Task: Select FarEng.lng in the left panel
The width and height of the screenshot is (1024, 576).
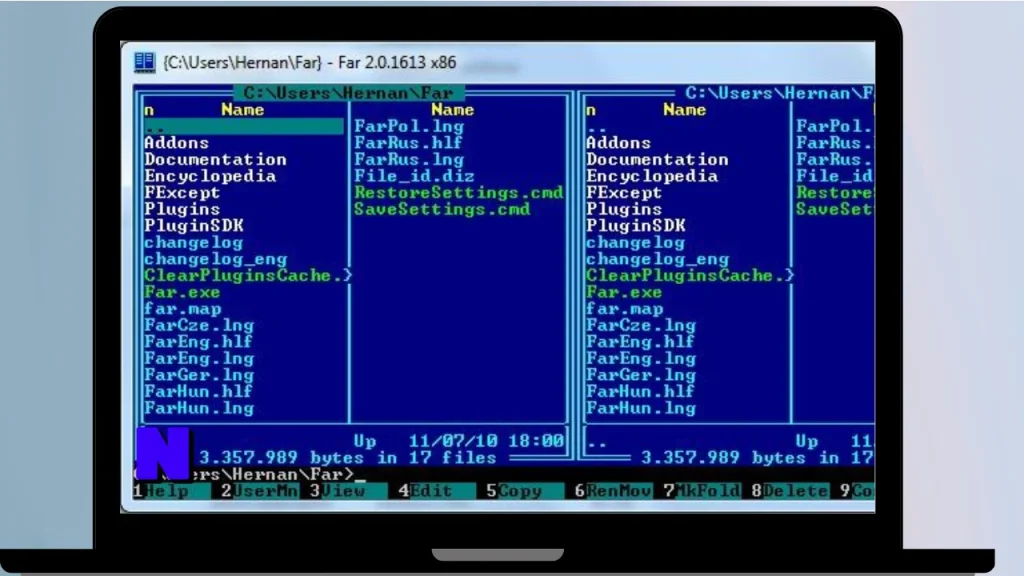Action: click(199, 359)
